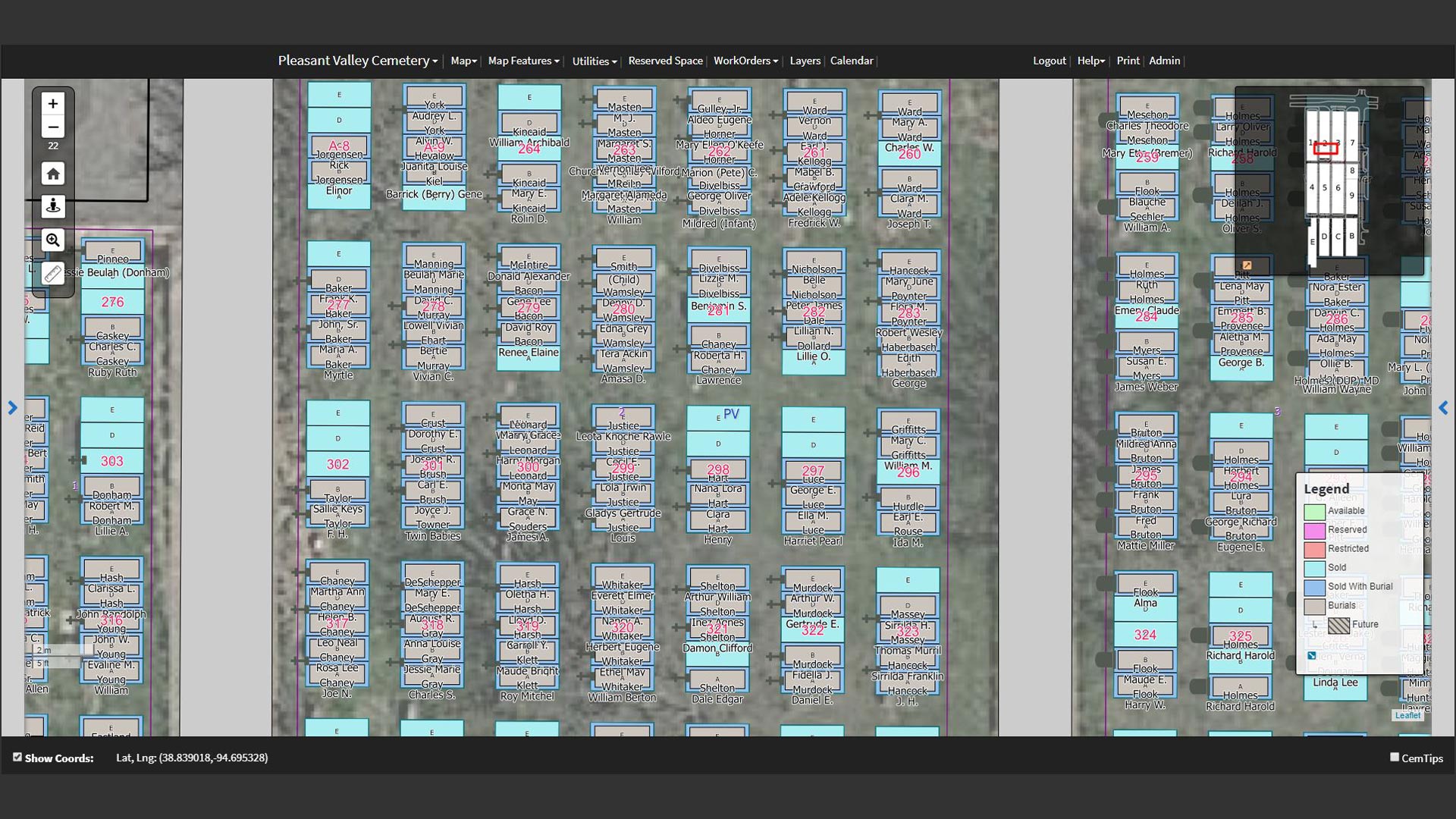Zoom in the map with plus button
The height and width of the screenshot is (819, 1456).
click(x=52, y=103)
